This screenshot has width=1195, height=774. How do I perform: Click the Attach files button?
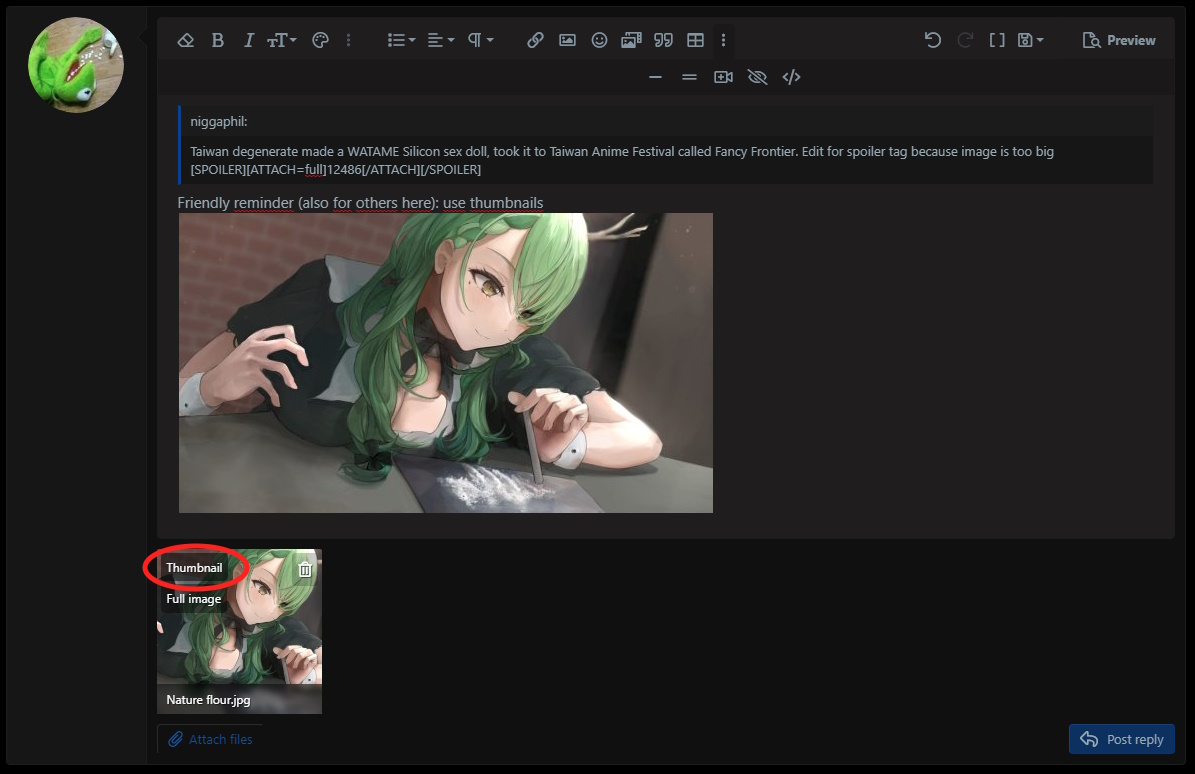coord(210,739)
